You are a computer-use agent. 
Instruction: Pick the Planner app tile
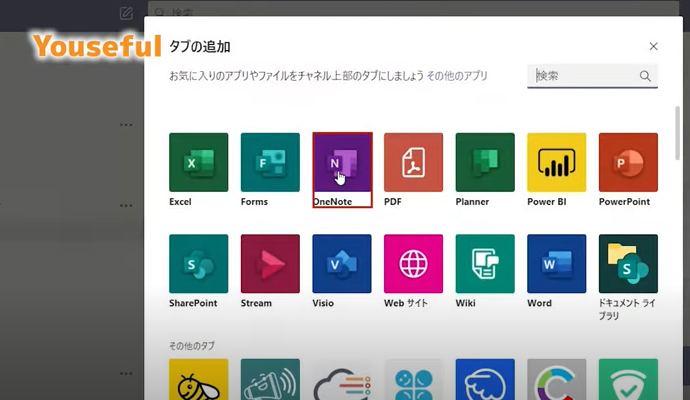[x=485, y=162]
